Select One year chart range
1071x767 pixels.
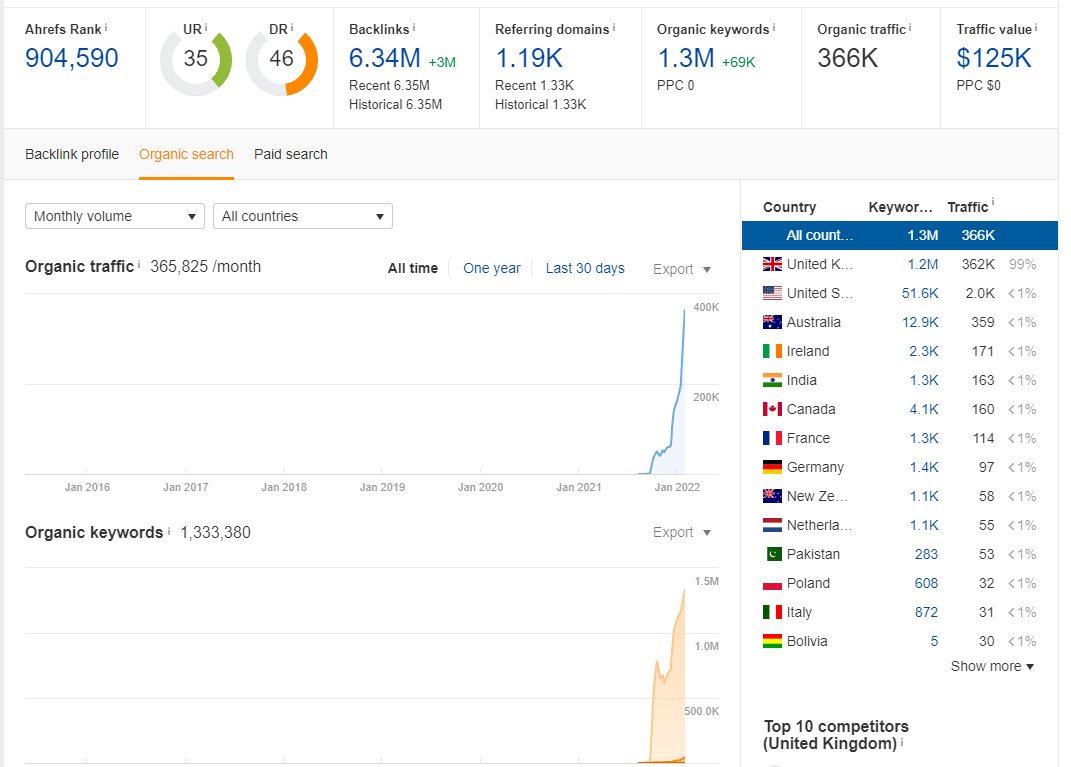pos(492,268)
